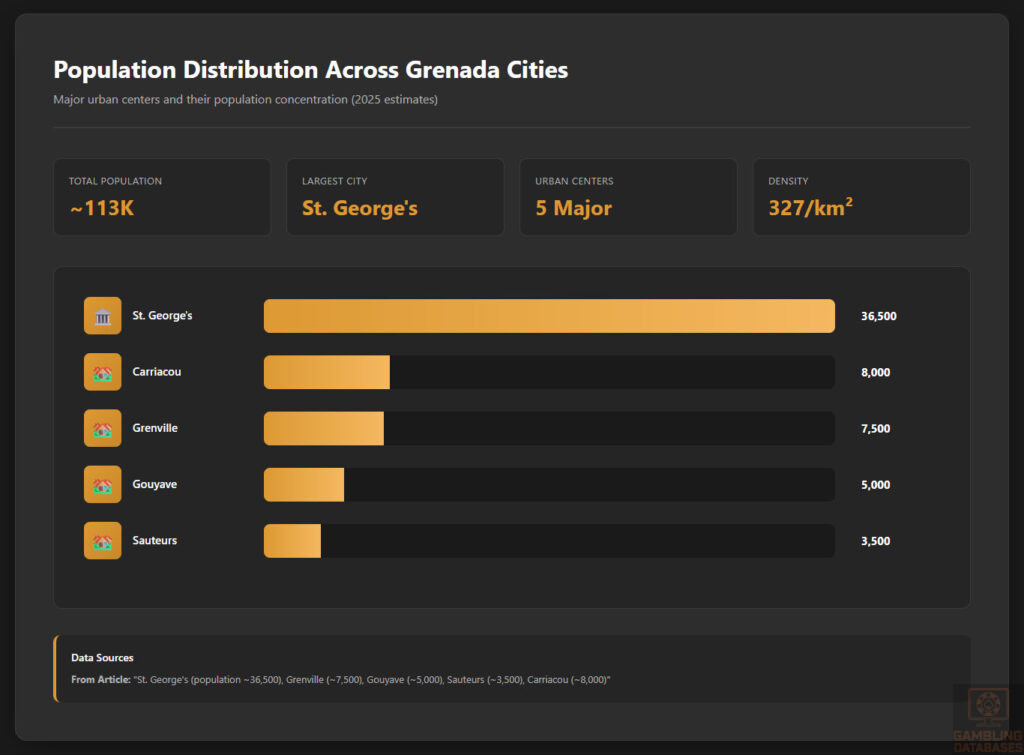1024x755 pixels.
Task: Select the Carriacou house icon
Action: tap(102, 371)
